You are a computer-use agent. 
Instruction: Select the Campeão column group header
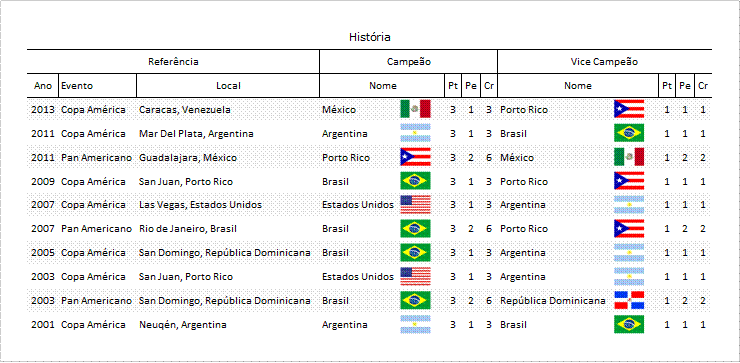point(409,62)
